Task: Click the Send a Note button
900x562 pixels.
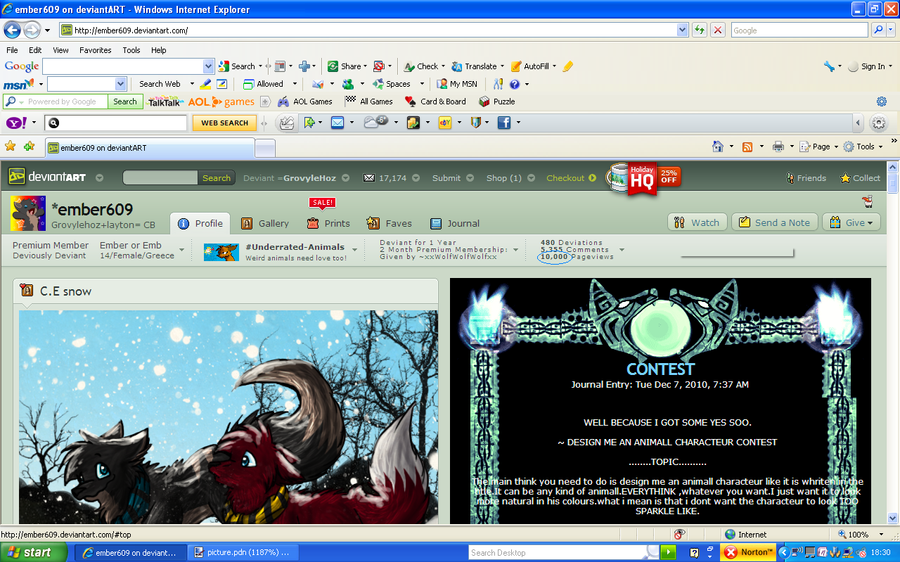Action: pos(774,222)
